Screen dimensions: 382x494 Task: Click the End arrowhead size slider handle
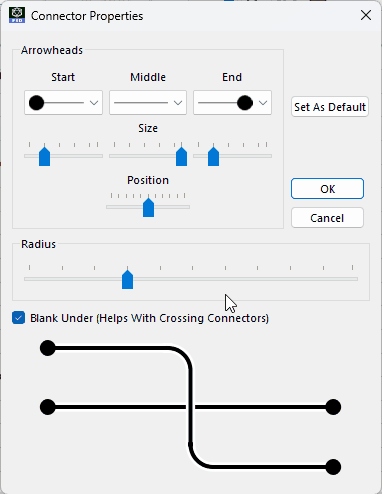[213, 156]
